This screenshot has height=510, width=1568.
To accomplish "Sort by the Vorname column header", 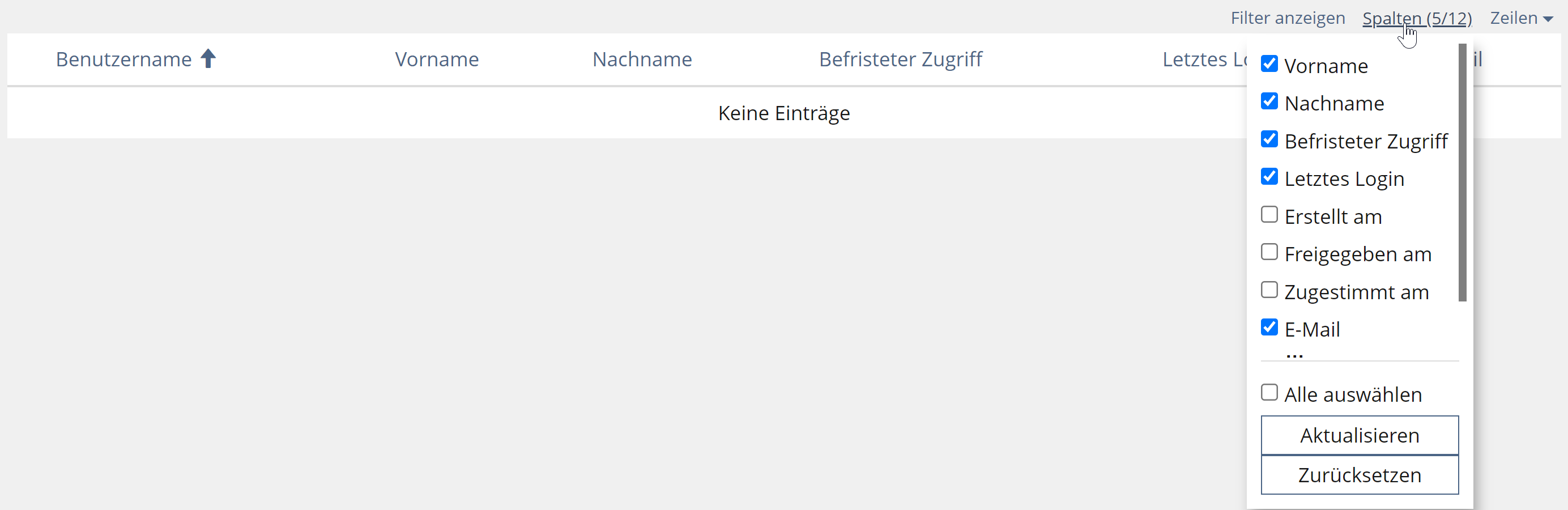I will click(436, 59).
